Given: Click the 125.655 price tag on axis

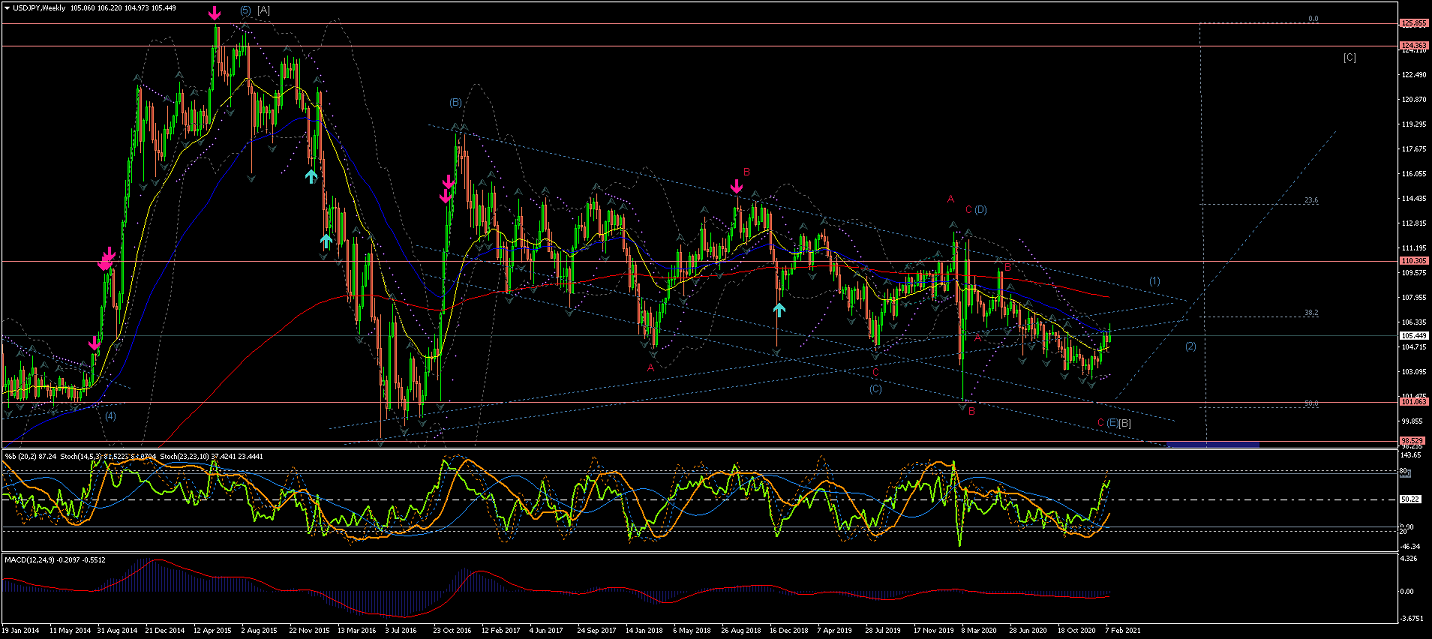Looking at the screenshot, I should [x=1414, y=23].
